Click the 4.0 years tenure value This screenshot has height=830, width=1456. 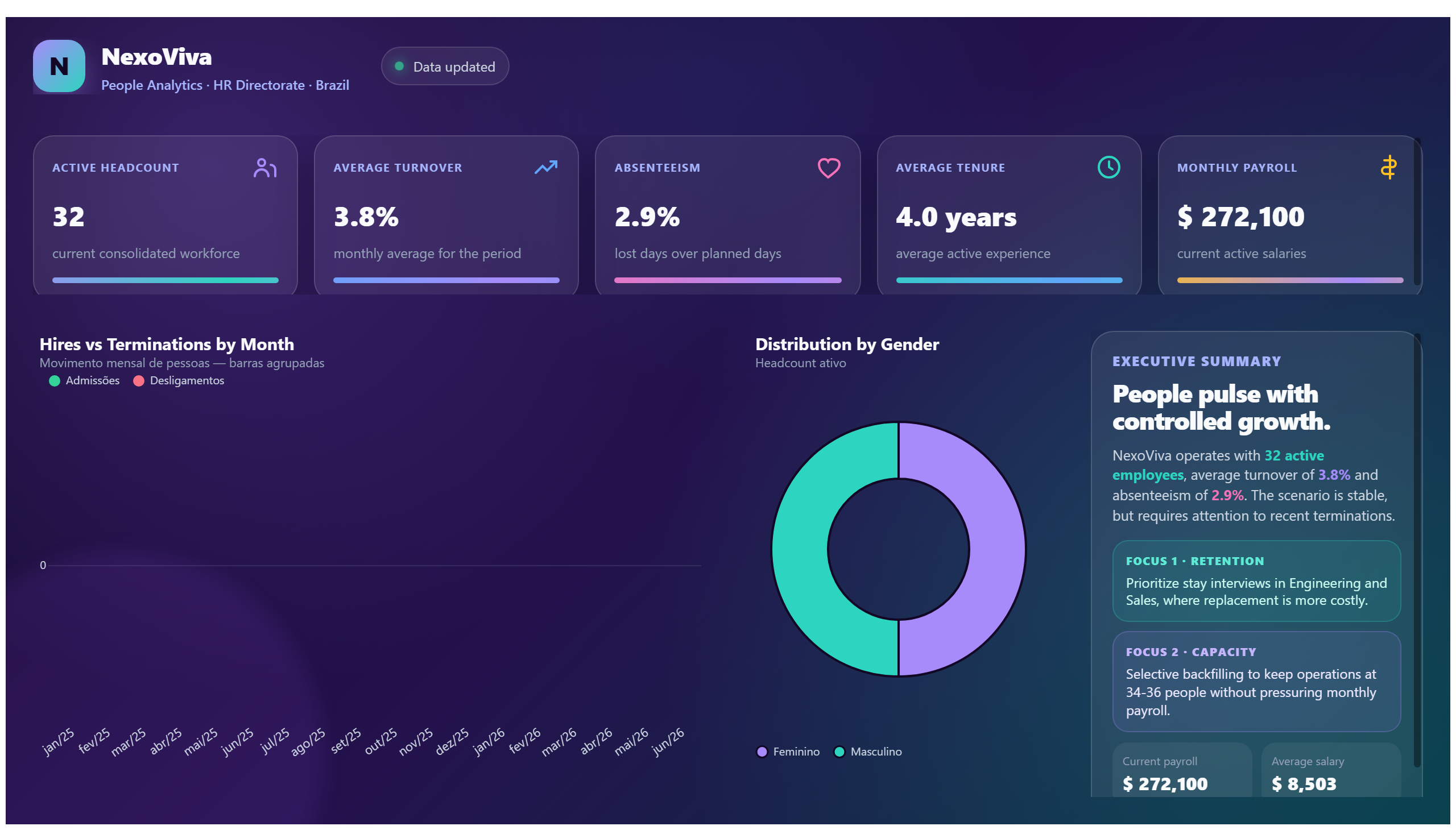click(956, 217)
